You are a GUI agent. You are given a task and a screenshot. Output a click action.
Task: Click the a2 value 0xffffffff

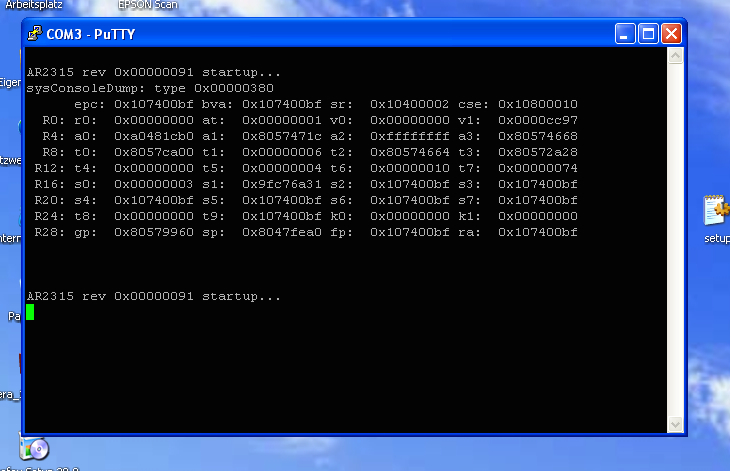409,136
